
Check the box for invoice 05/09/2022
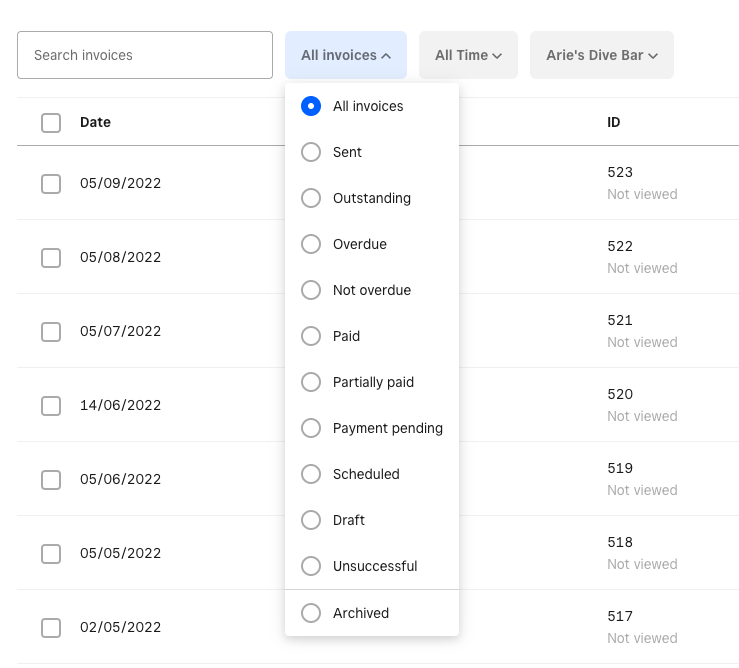tap(51, 184)
